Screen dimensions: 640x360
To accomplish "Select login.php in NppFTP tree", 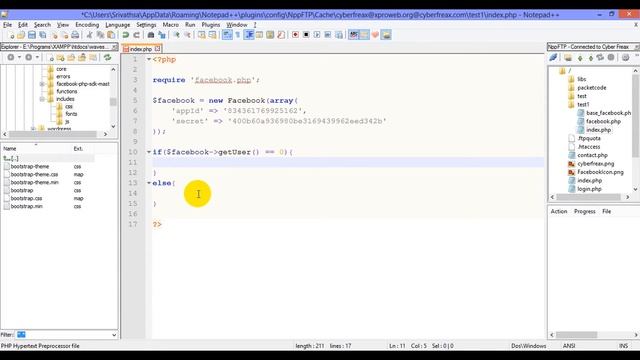I will [589, 189].
